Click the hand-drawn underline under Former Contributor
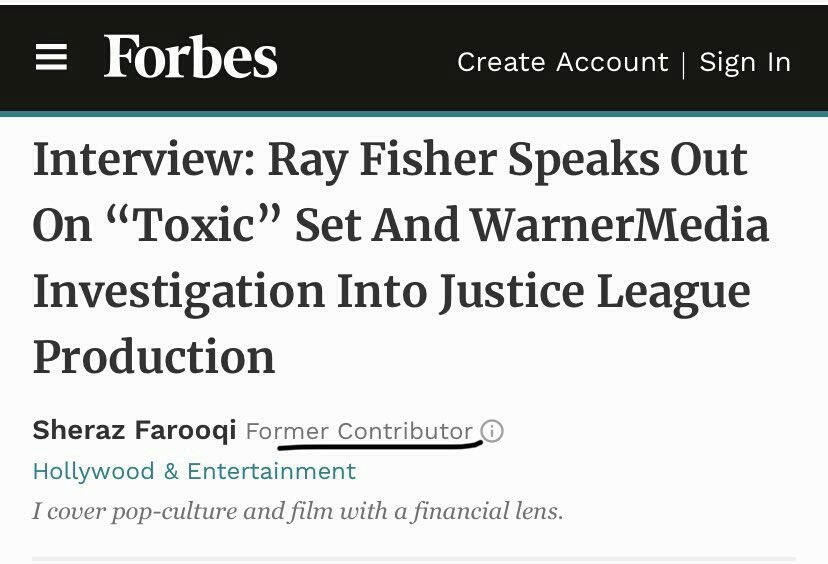This screenshot has width=828, height=564. [x=380, y=447]
